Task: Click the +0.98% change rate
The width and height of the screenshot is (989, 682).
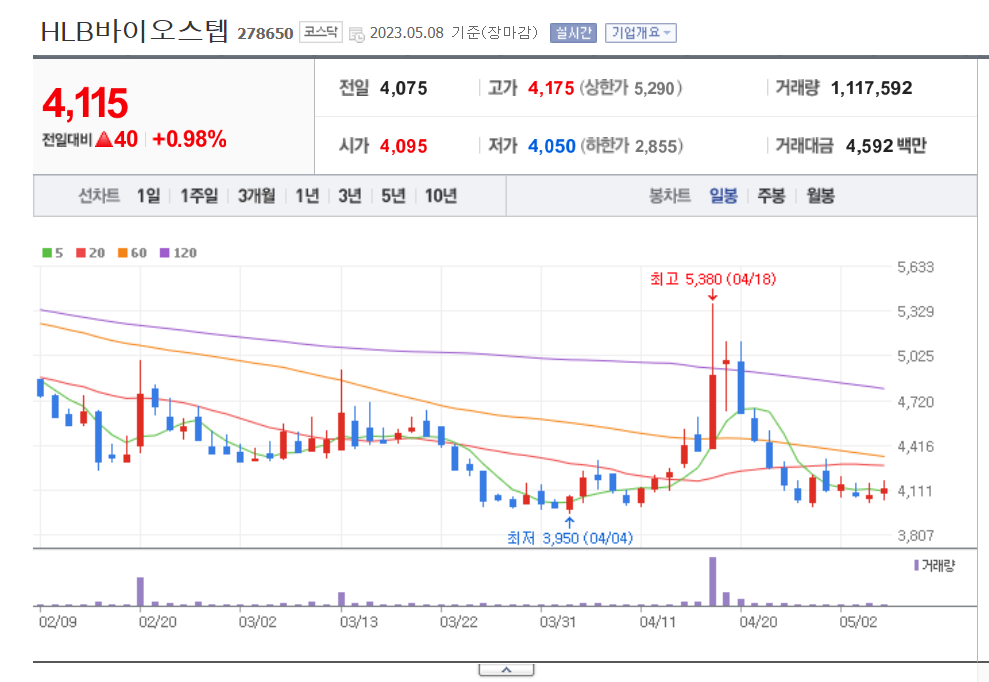Action: pyautogui.click(x=189, y=139)
